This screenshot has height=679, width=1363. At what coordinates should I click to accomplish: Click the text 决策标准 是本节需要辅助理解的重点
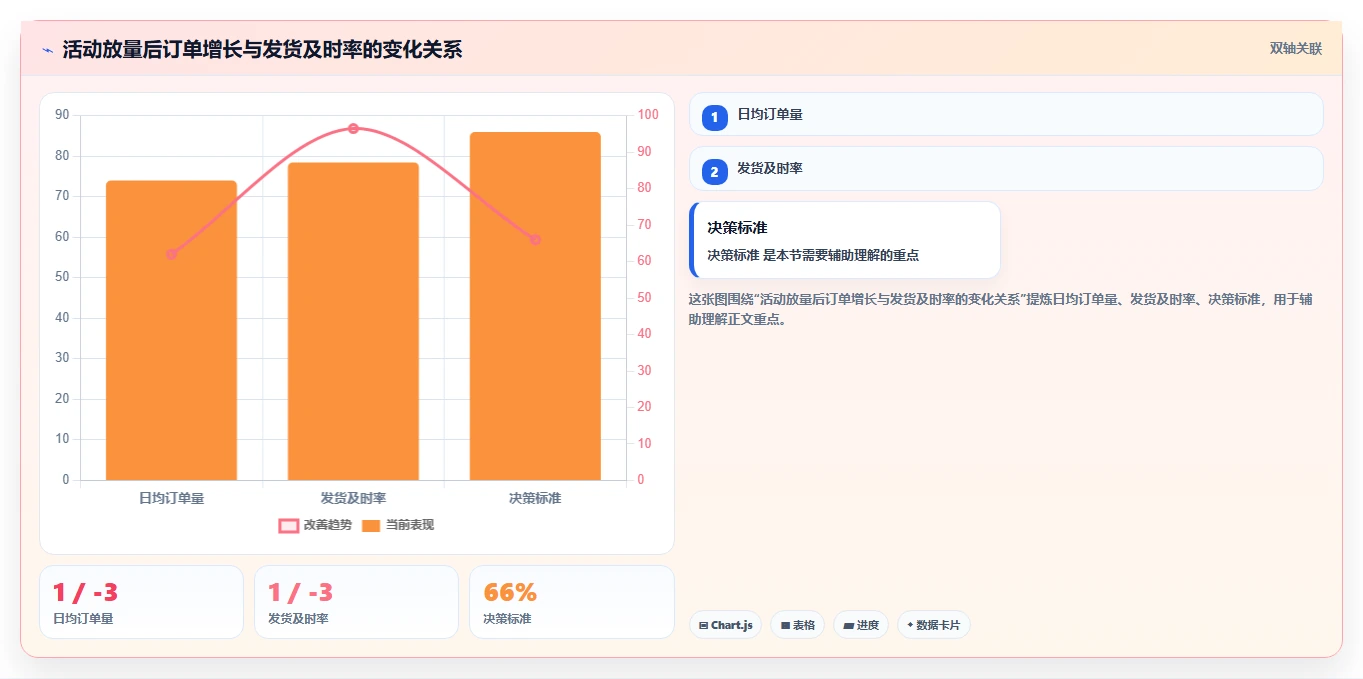[813, 255]
